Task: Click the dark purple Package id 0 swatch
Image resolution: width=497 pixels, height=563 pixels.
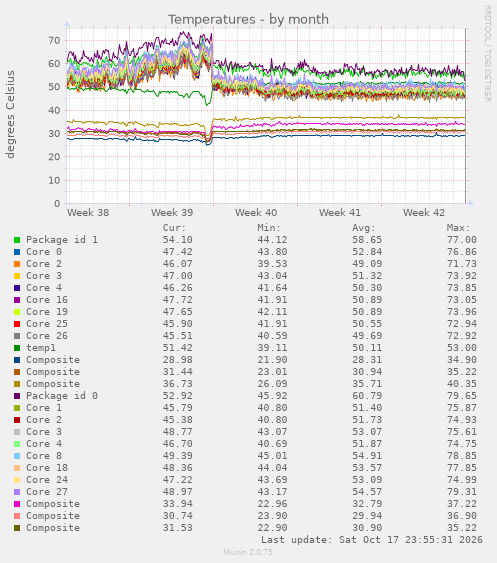Action: click(17, 396)
